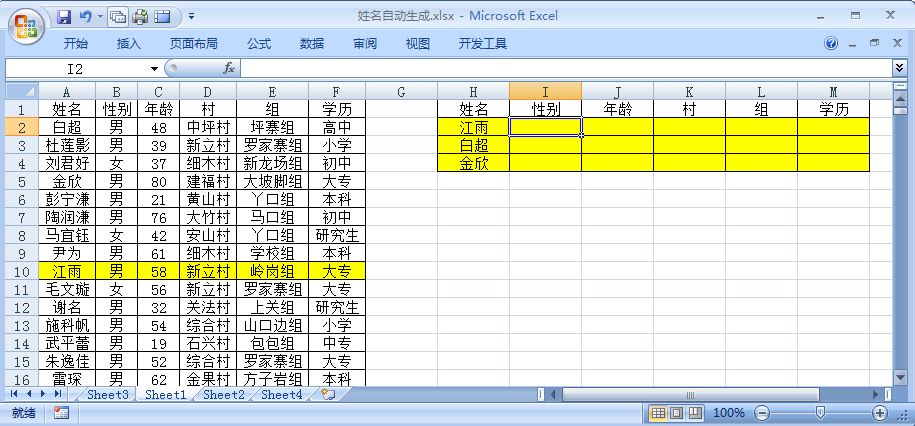Open the 开始 ribbon tab
The height and width of the screenshot is (426, 915).
coord(76,43)
